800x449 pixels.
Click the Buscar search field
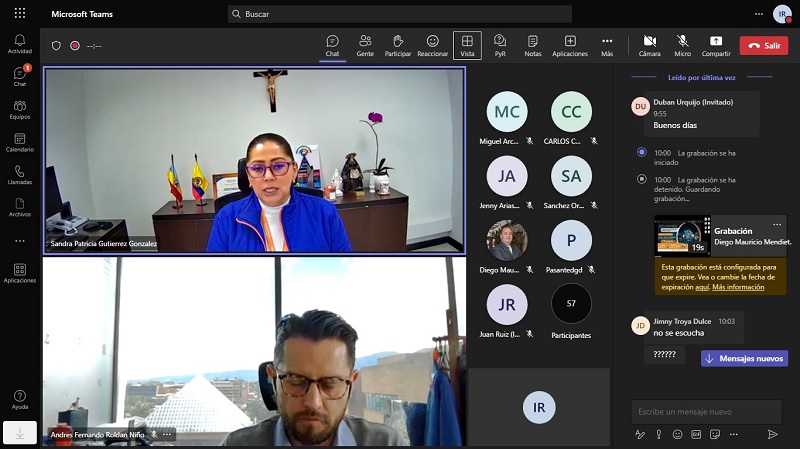tap(399, 14)
